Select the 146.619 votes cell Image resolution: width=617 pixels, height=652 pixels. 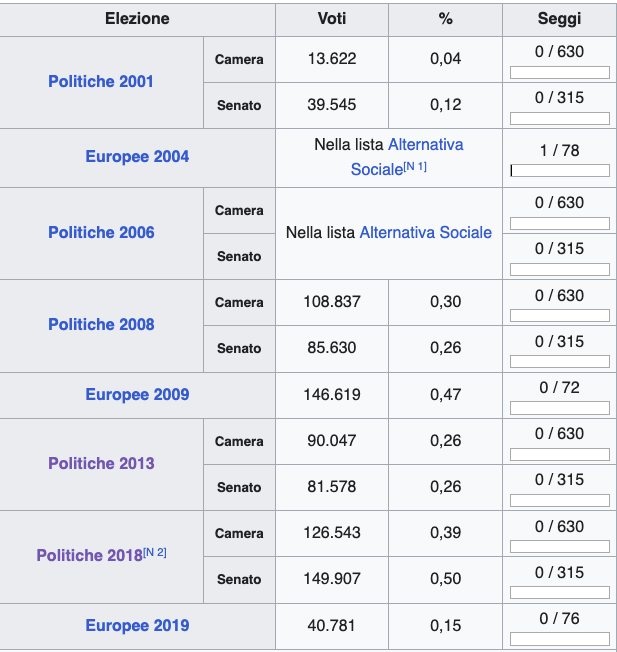tap(332, 395)
